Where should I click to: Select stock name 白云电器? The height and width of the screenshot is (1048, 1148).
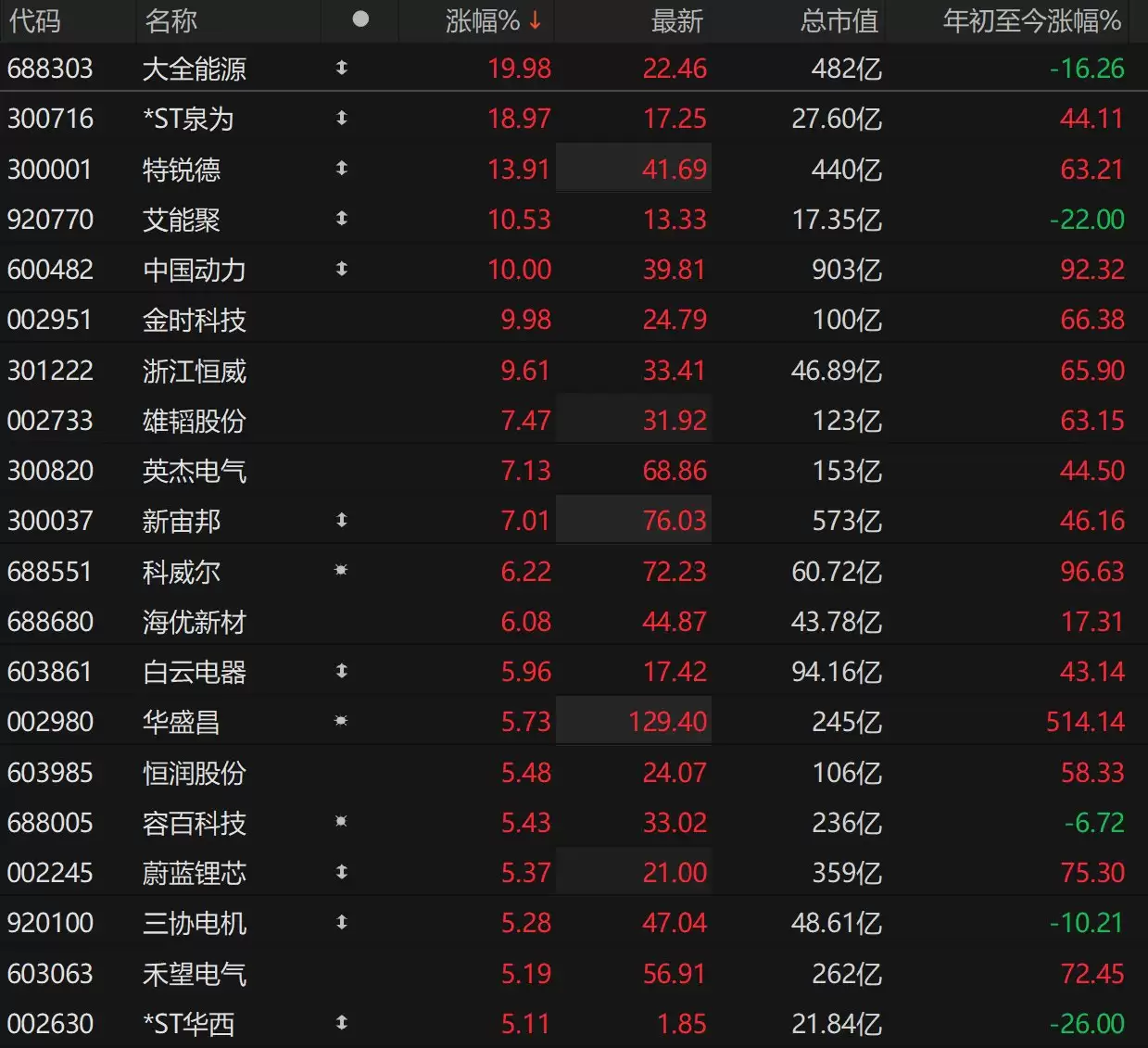[195, 672]
